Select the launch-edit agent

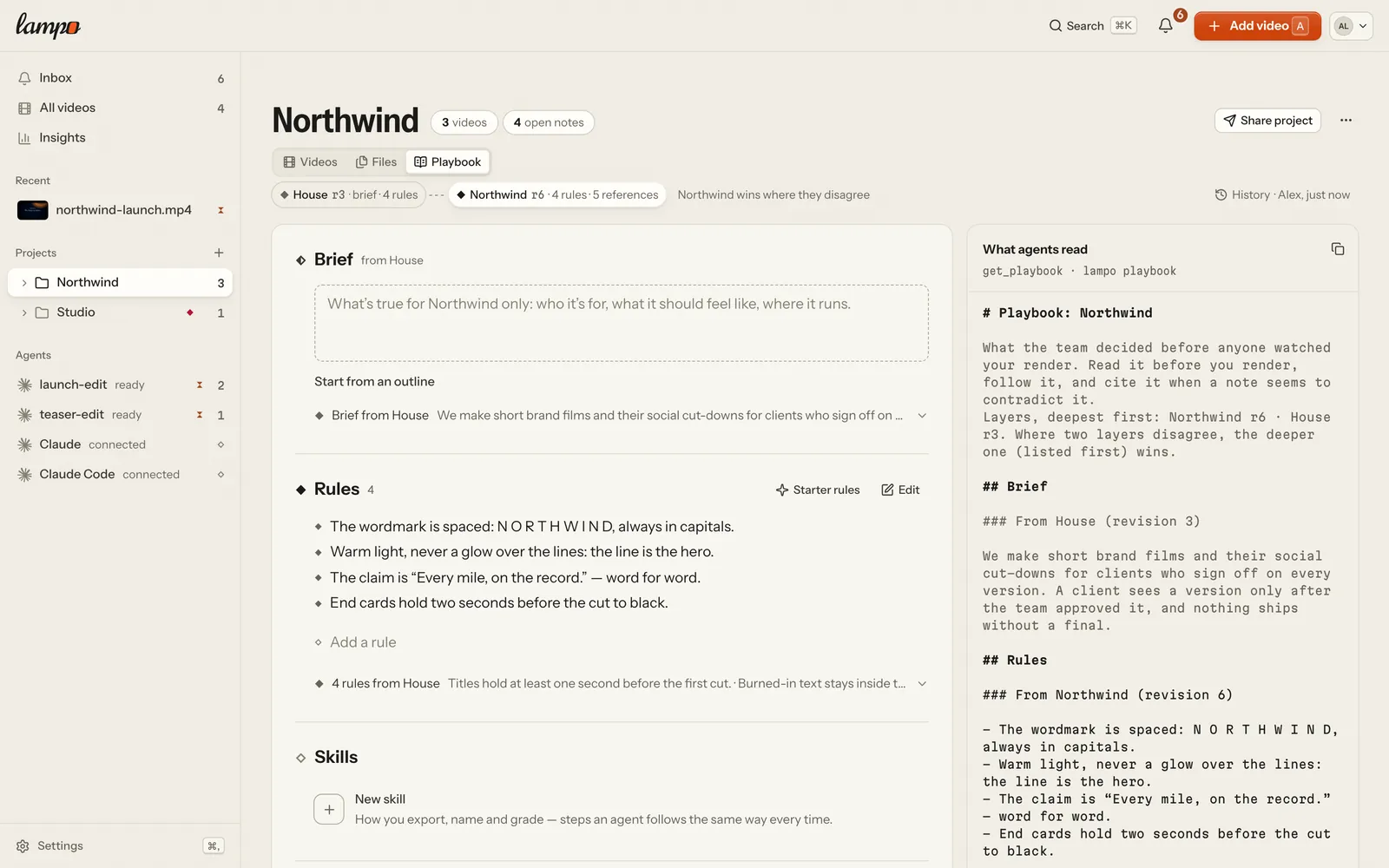(121, 385)
